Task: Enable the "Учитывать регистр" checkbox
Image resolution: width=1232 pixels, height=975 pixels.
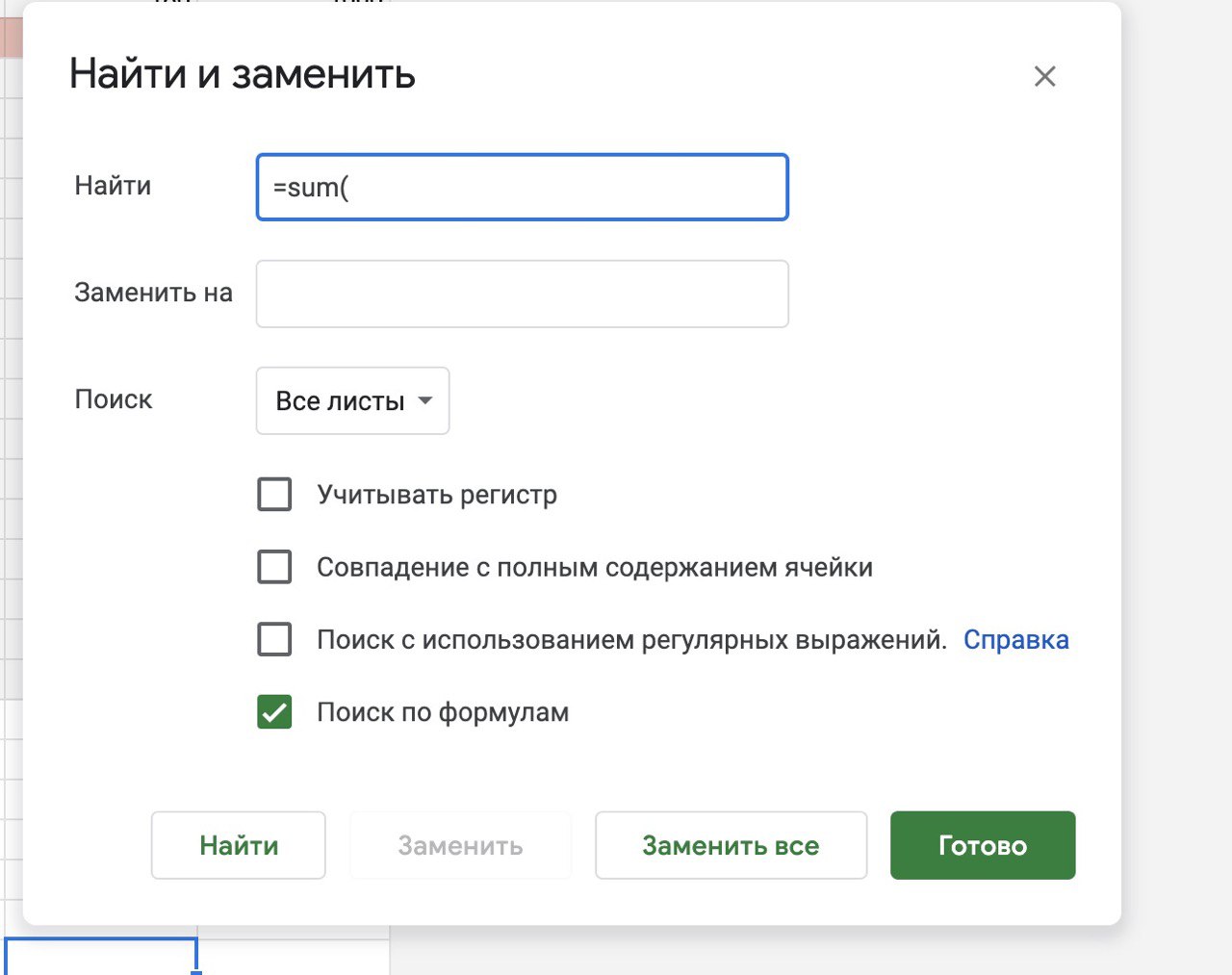Action: click(274, 495)
